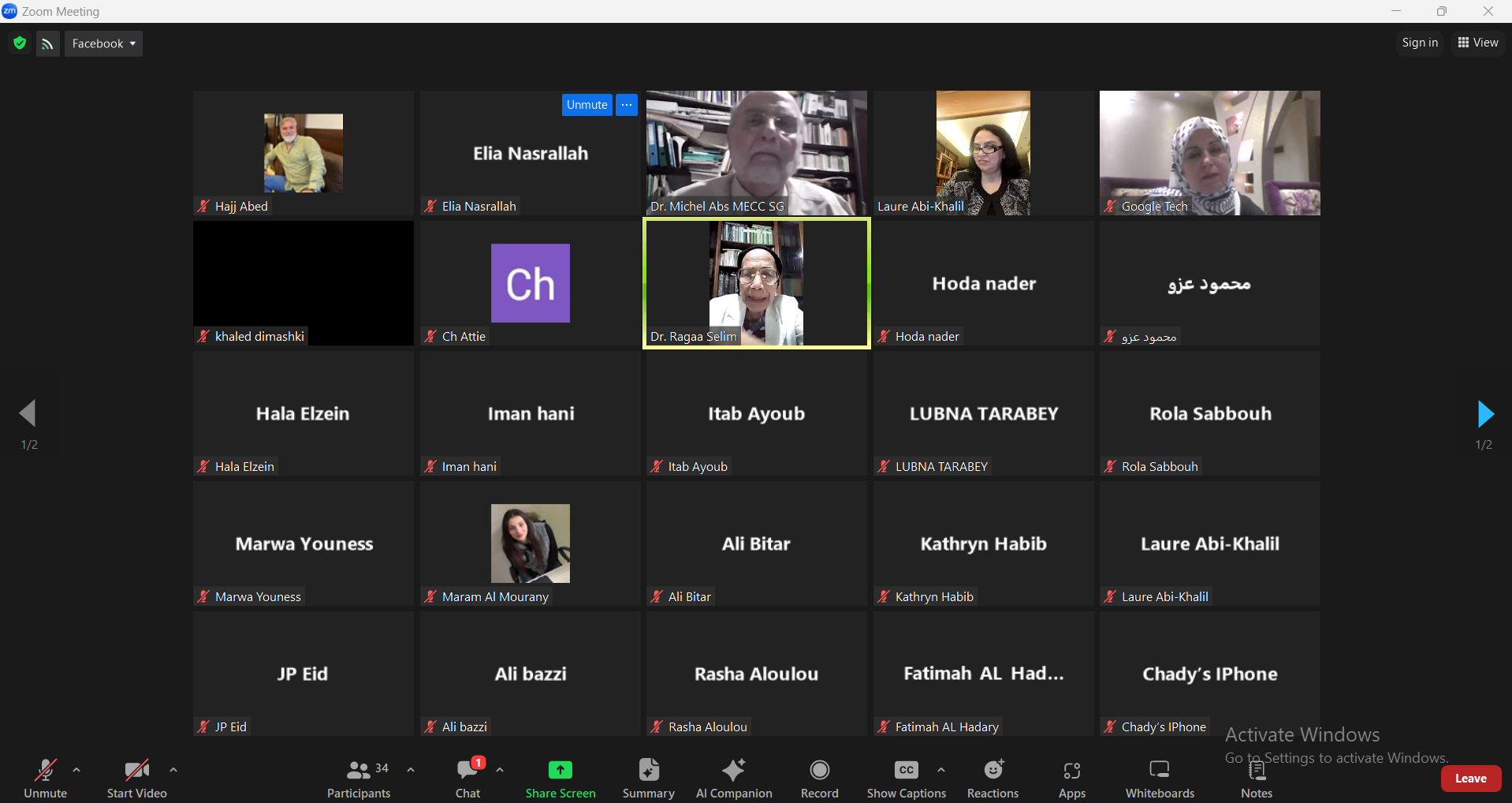The width and height of the screenshot is (1512, 803).
Task: Click the Sign in button
Action: 1420,43
